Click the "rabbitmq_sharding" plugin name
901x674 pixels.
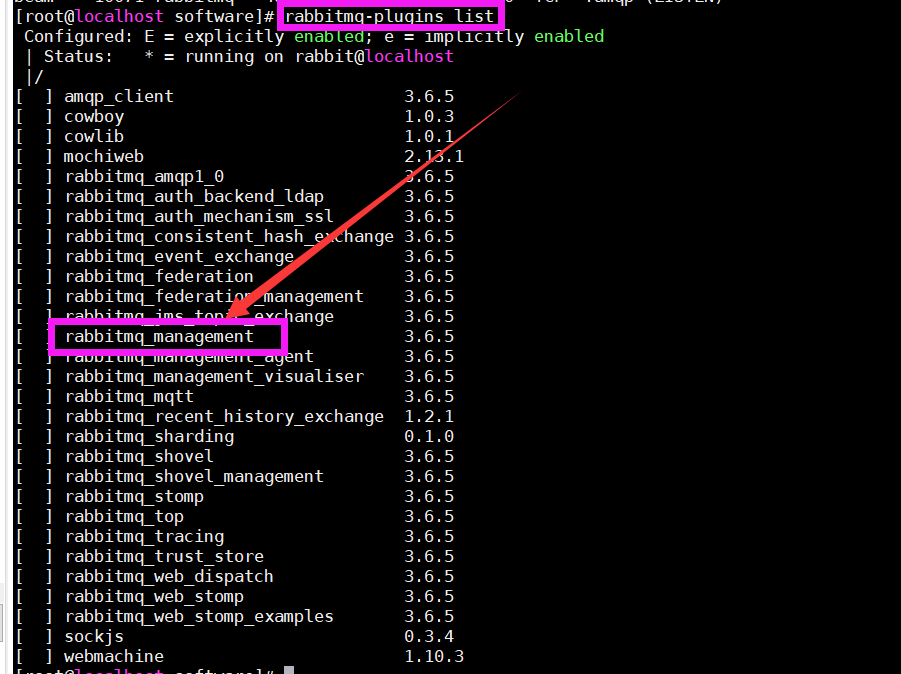tap(149, 437)
